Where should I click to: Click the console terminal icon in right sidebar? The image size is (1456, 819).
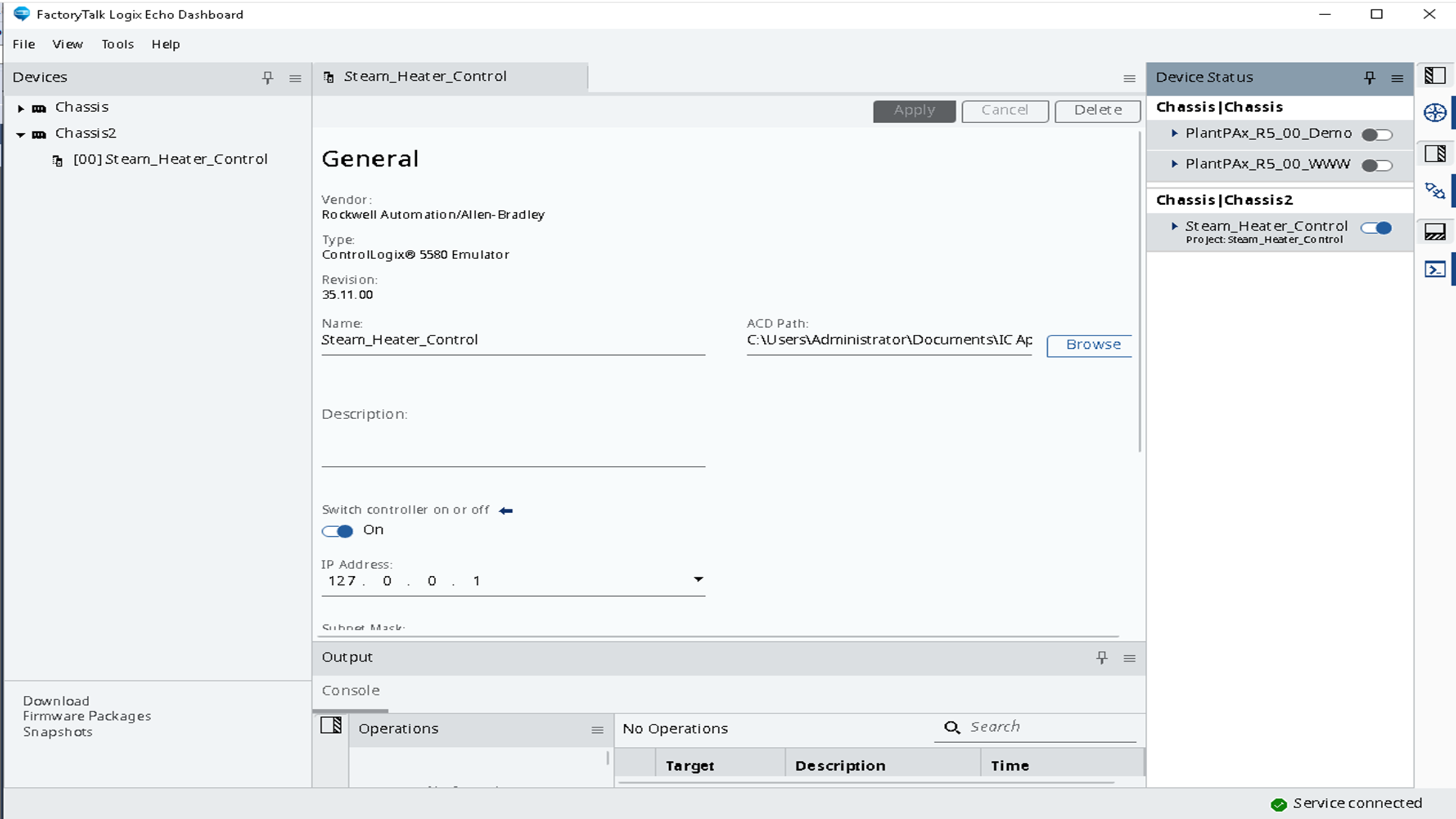point(1435,269)
